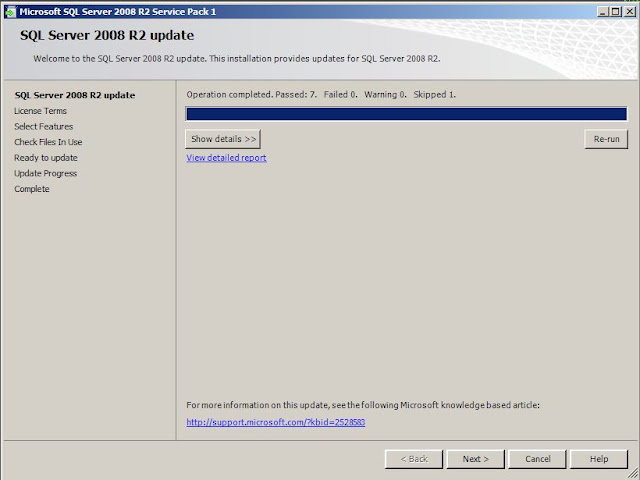Viewport: 640px width, 480px height.
Task: Click the title bar text Microsoft SQL Server 2008 R2 Service Pack 1
Action: click(118, 12)
